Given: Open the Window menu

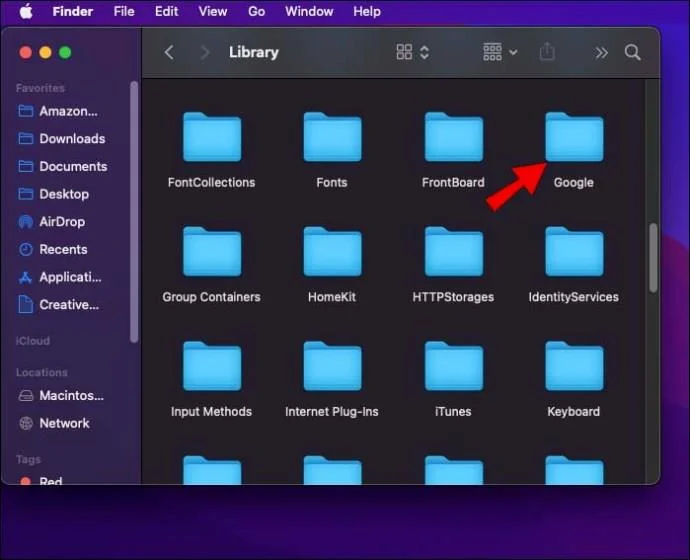Looking at the screenshot, I should [309, 11].
